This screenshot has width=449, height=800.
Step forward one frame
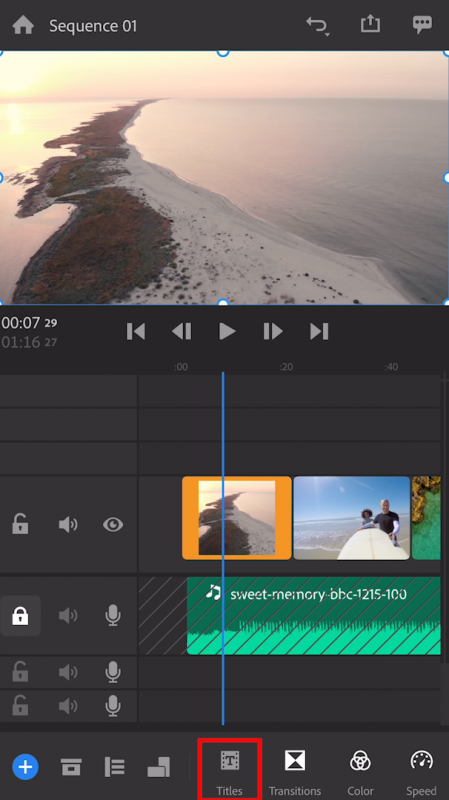coord(273,332)
